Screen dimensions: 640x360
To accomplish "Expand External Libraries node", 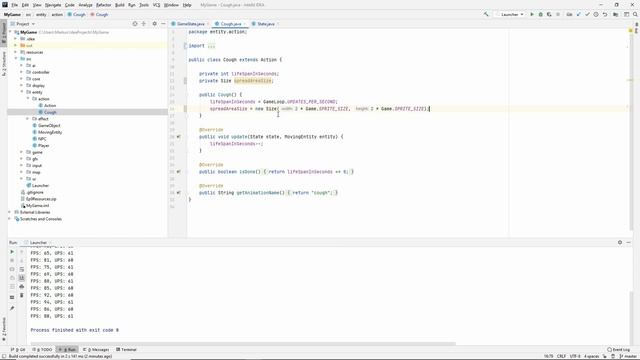I will 10,212.
